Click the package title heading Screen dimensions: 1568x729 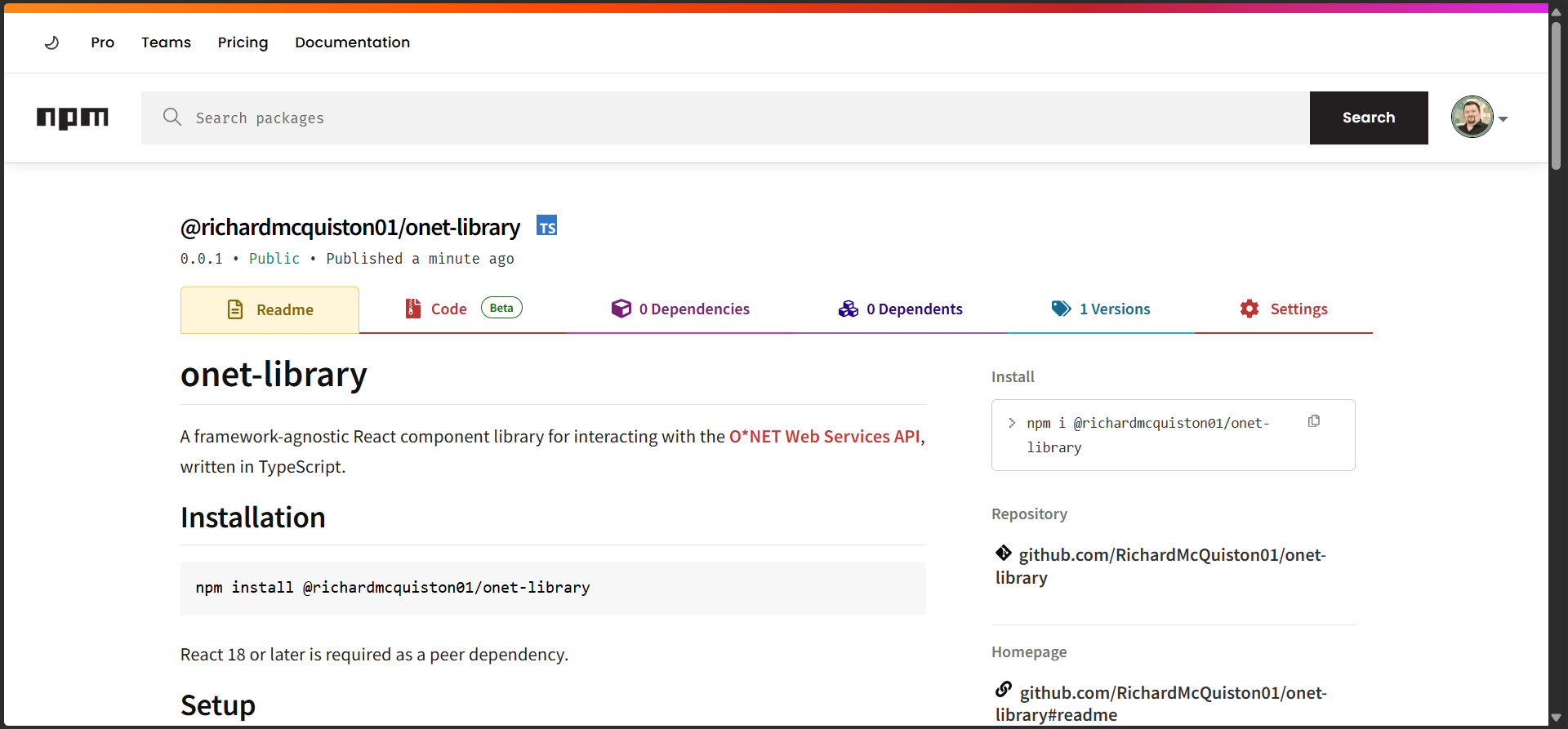coord(350,227)
